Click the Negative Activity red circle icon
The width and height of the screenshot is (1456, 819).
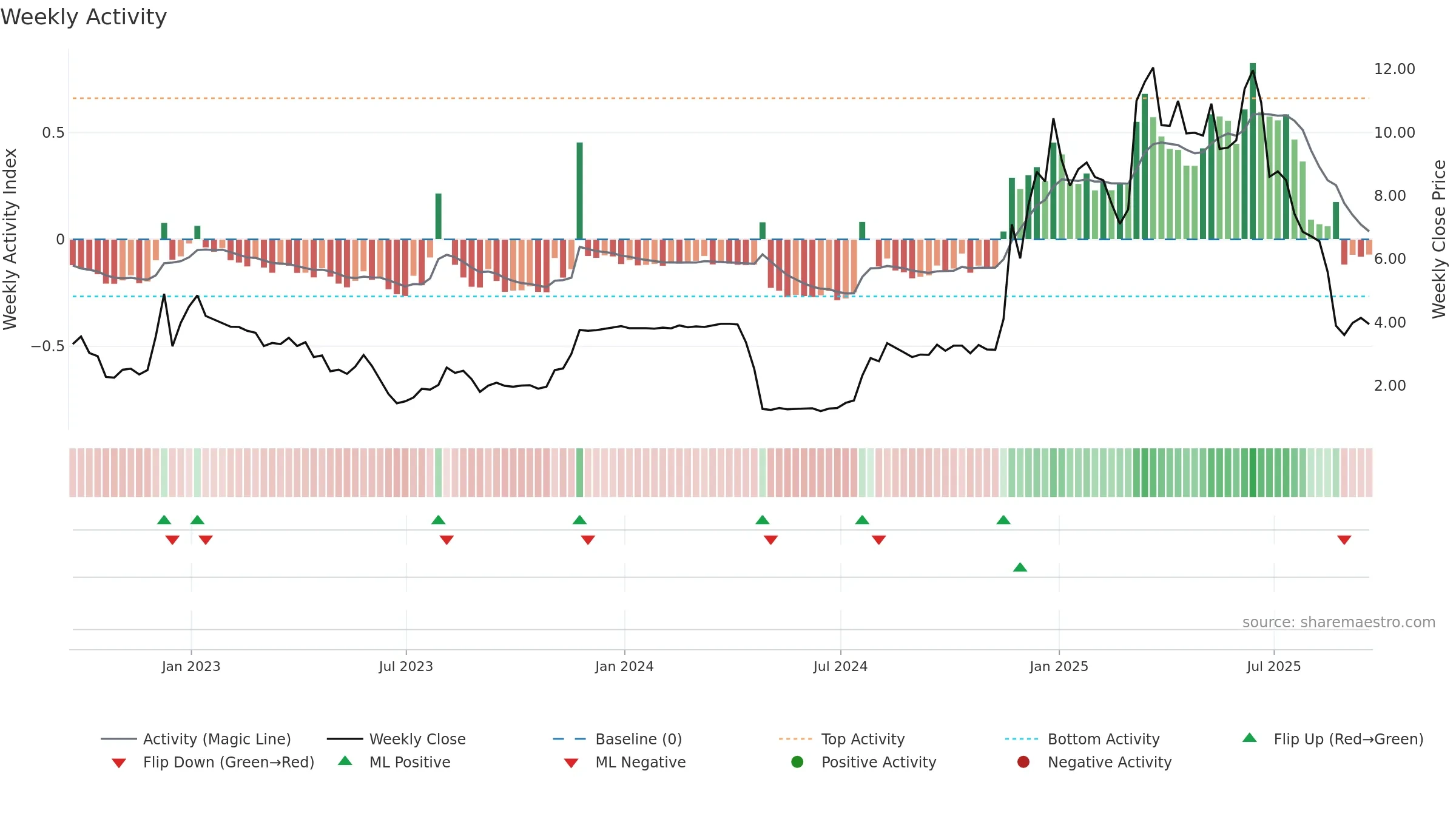coord(1023,762)
